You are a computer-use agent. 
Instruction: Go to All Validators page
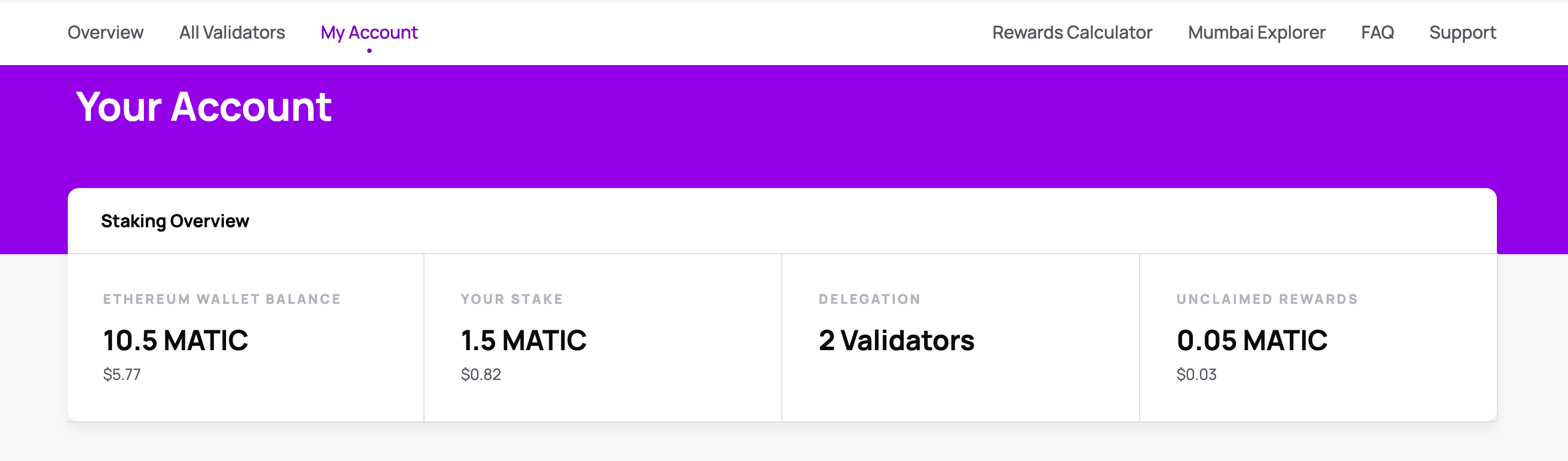tap(232, 33)
